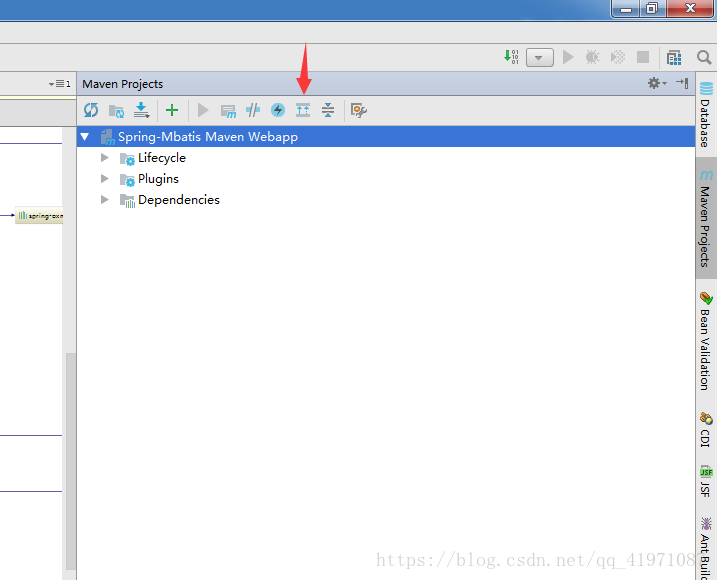Click the Make Project binary arrow icon

[x=511, y=57]
